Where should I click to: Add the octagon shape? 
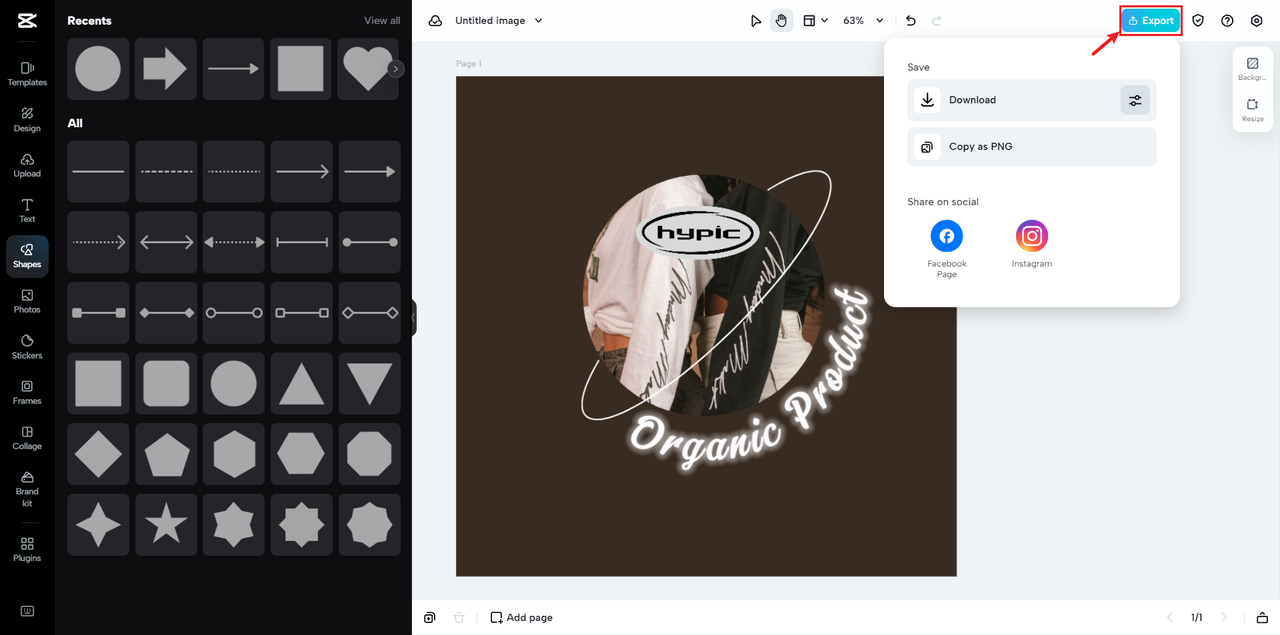tap(369, 454)
